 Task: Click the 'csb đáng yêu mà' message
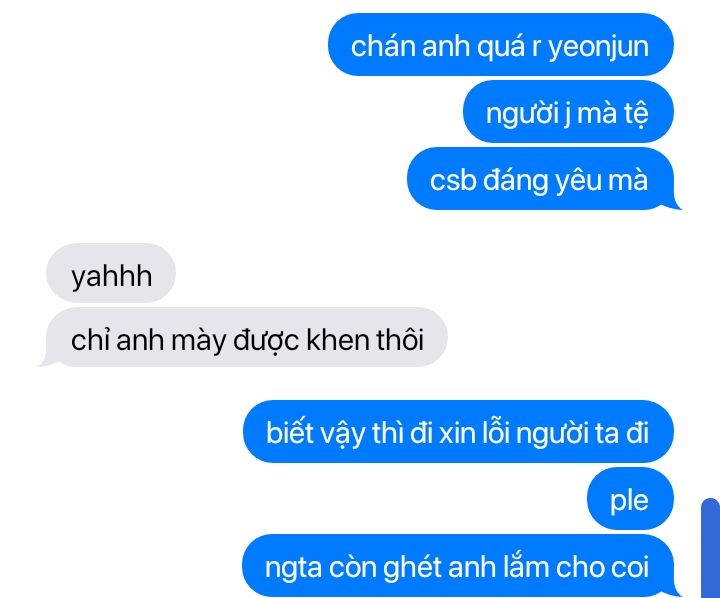pyautogui.click(x=540, y=179)
